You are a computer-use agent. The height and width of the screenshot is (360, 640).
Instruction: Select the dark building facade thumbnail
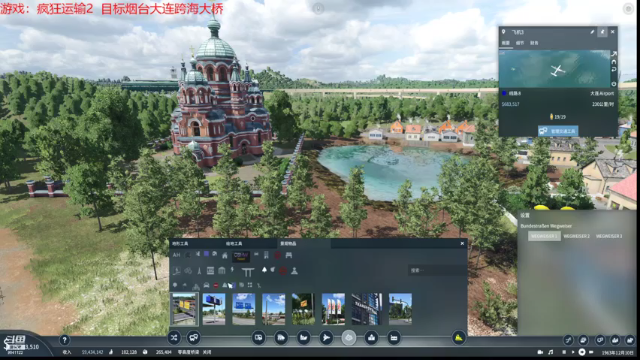click(367, 309)
